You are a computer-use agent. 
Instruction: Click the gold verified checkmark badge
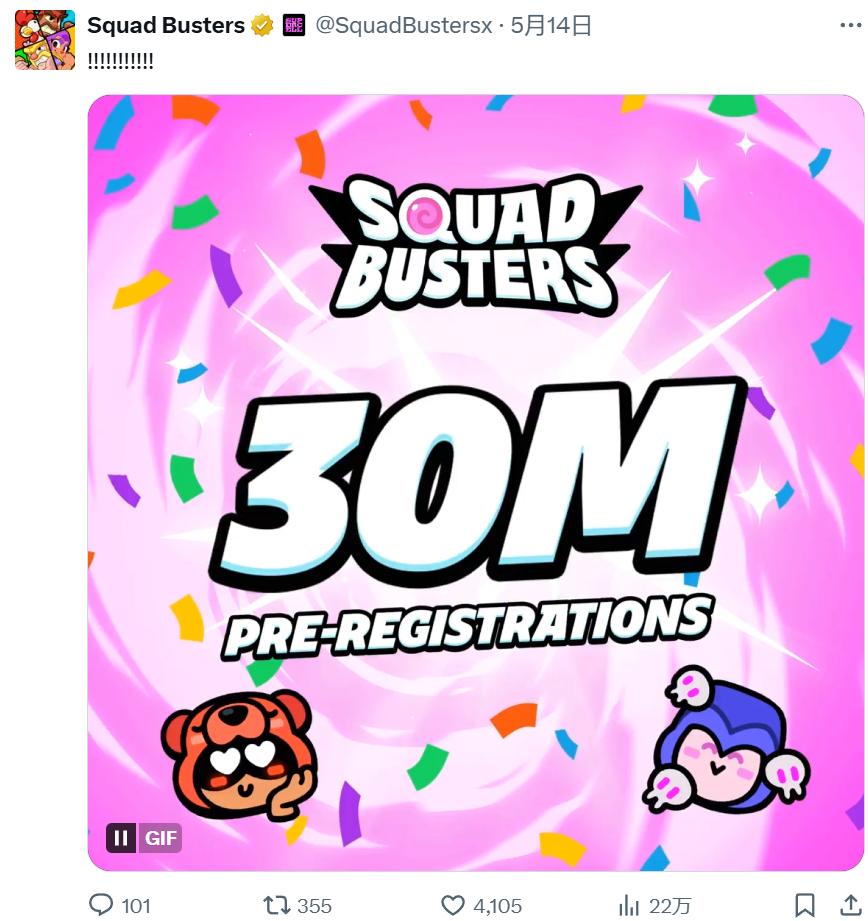pos(263,26)
